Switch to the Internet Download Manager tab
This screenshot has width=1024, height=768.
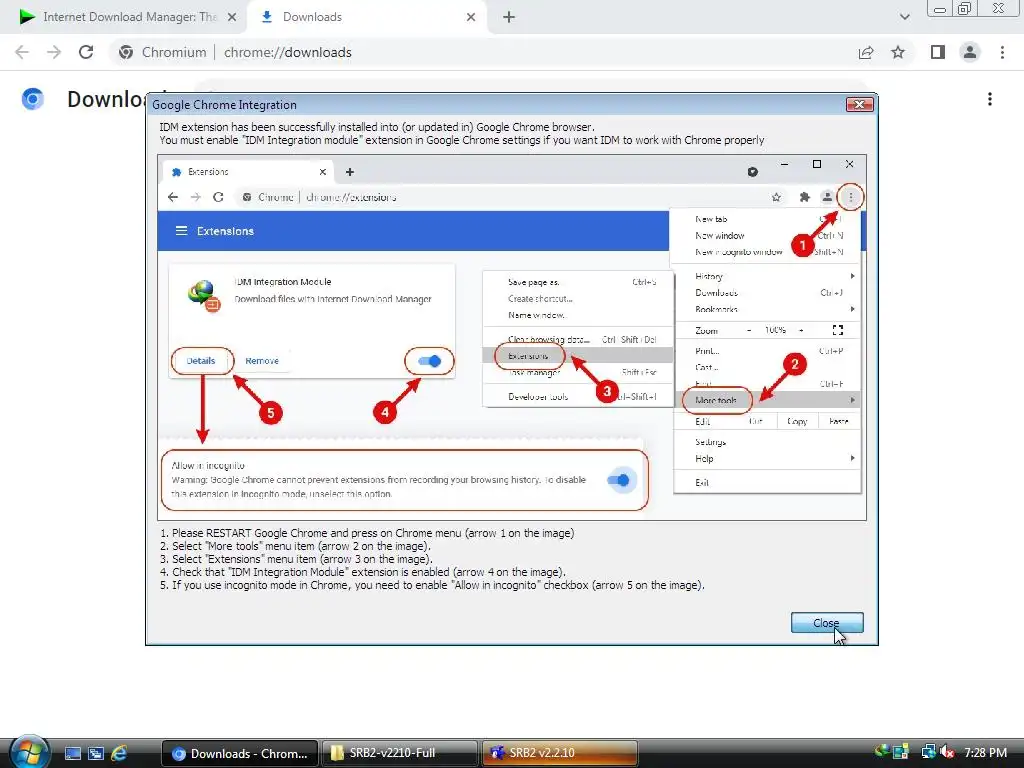[x=124, y=17]
